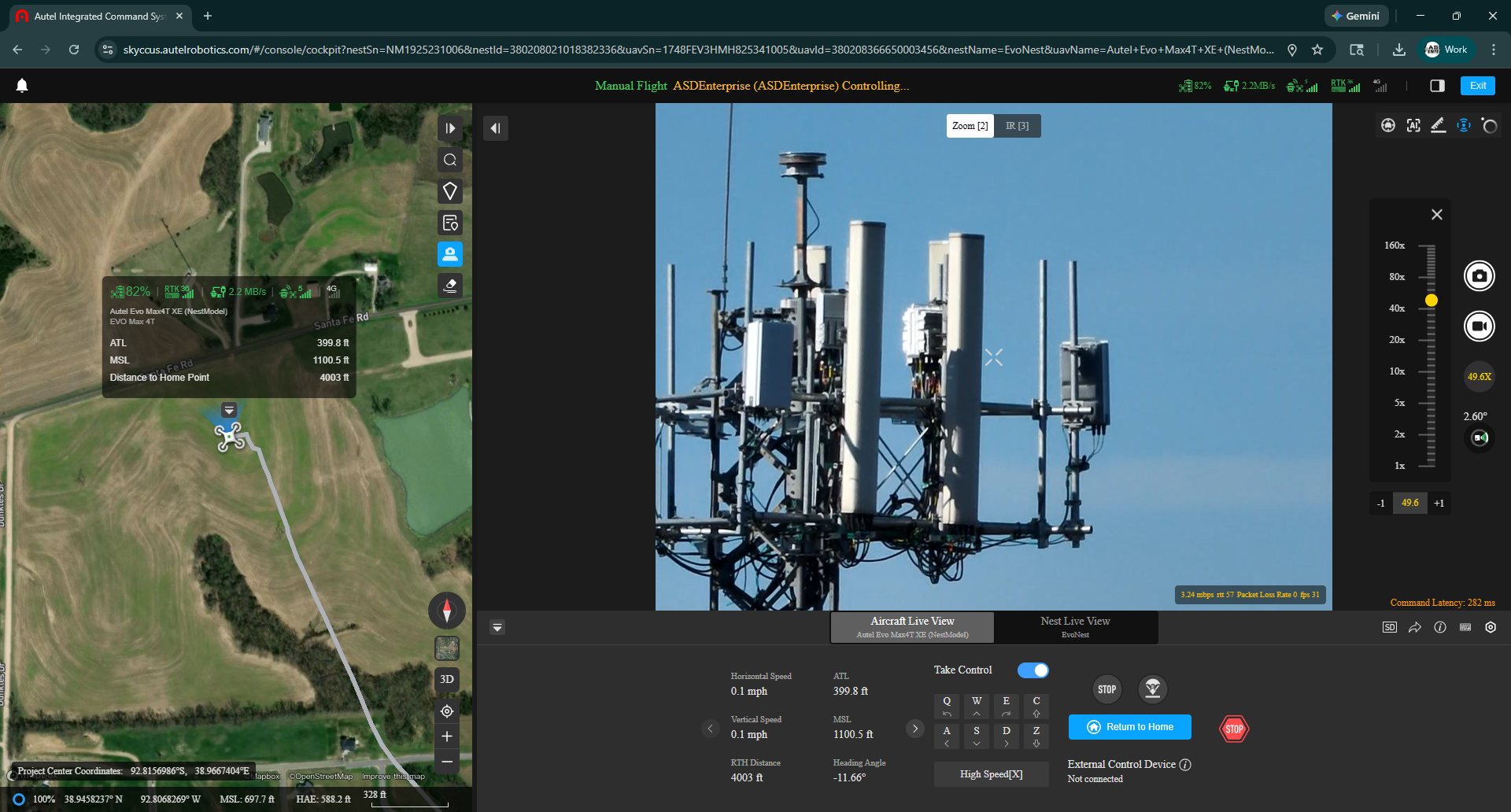Viewport: 1511px width, 812px height.
Task: Click the red emergency STOP octagon
Action: point(1234,729)
